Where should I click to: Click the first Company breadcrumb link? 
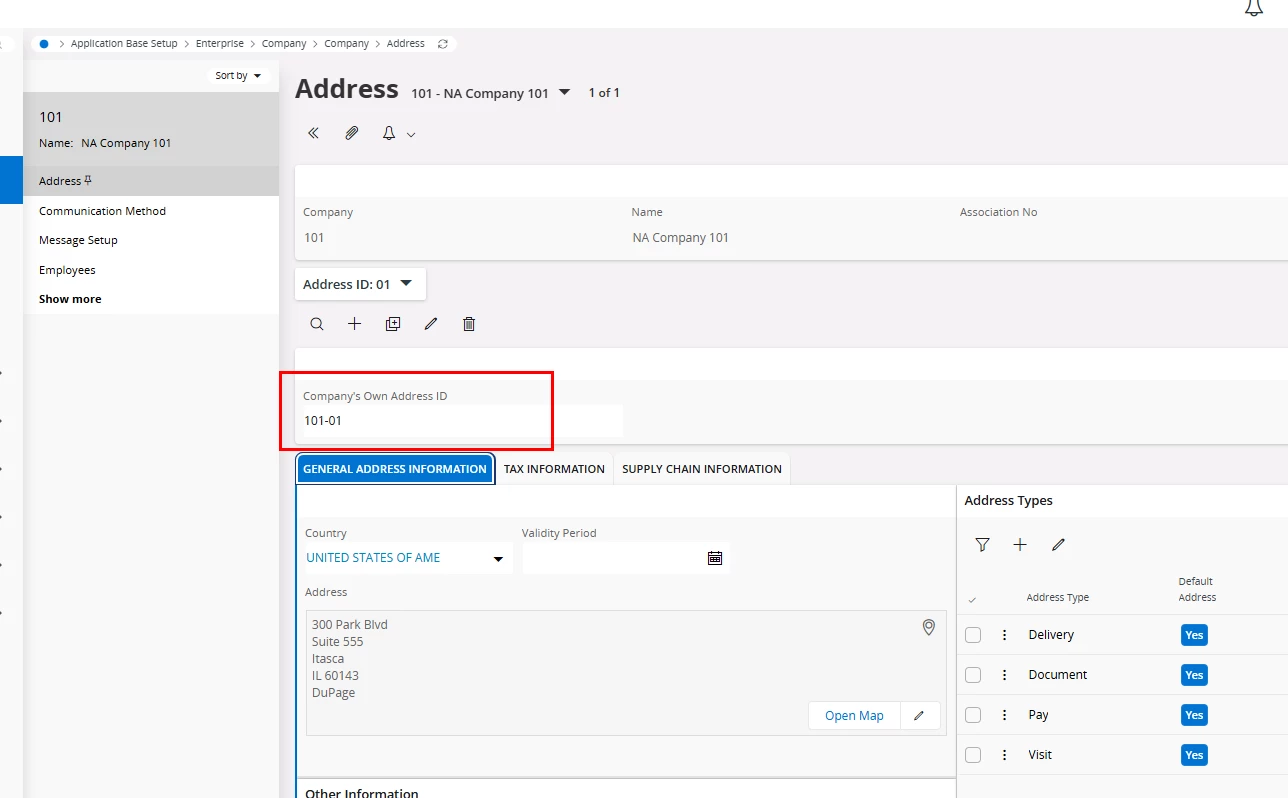coord(284,44)
